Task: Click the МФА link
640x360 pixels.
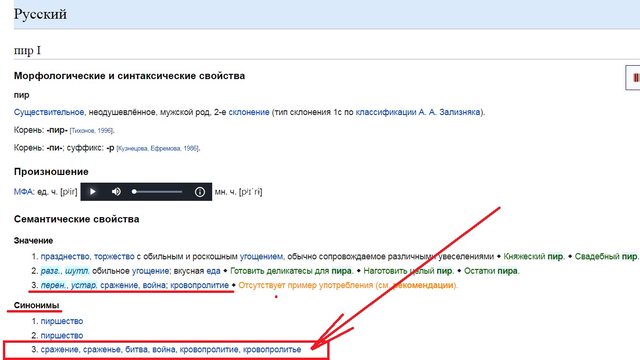Action: 24,191
